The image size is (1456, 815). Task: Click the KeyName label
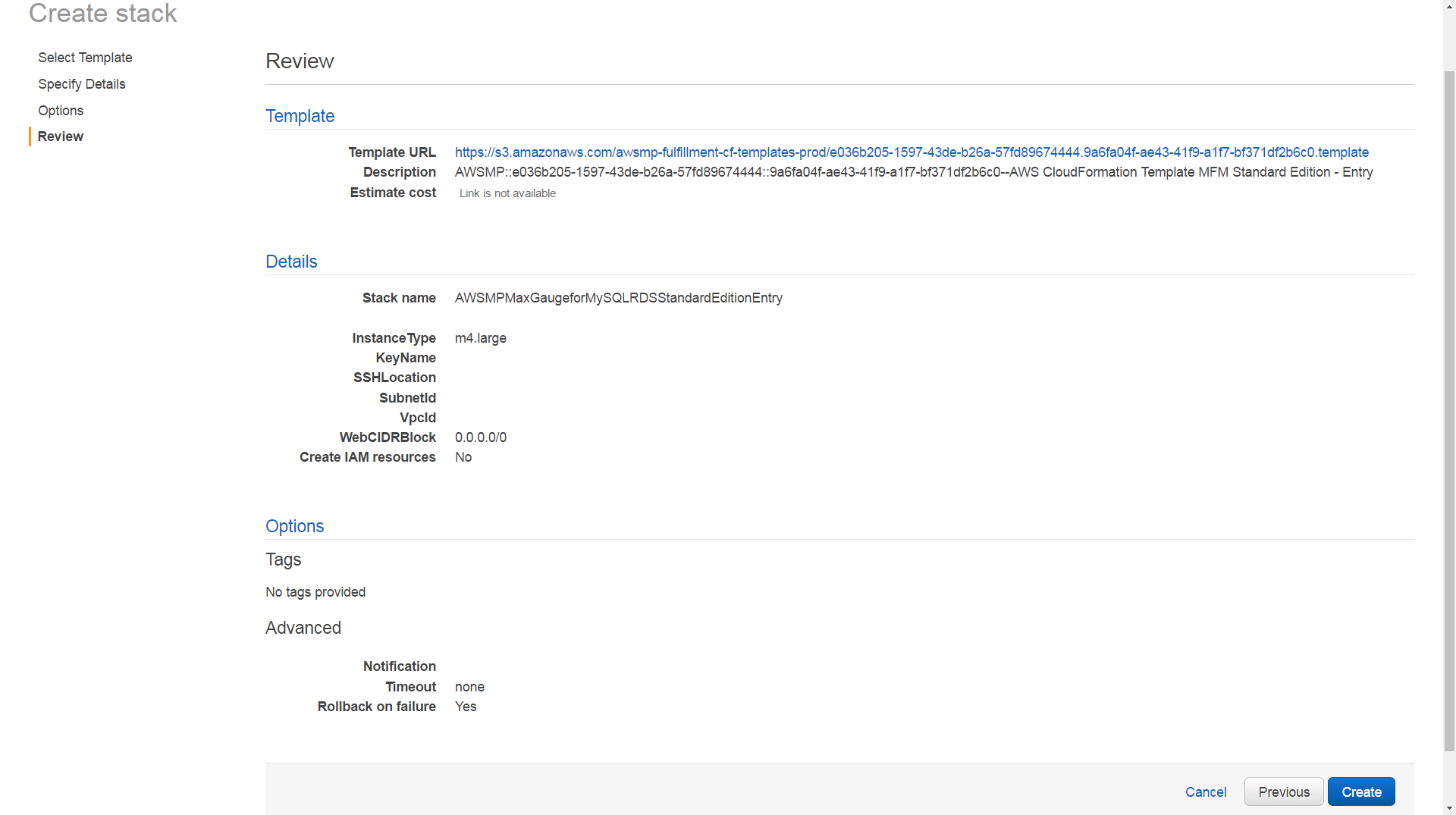coord(406,358)
